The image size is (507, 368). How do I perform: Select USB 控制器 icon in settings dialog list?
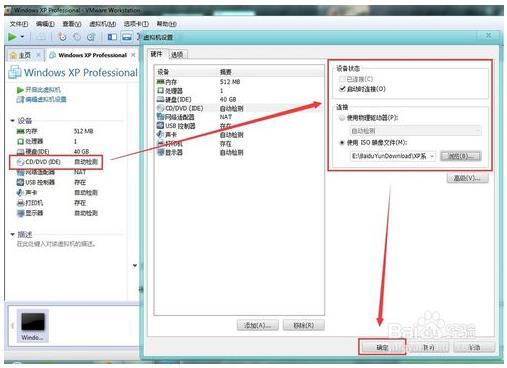coord(161,126)
